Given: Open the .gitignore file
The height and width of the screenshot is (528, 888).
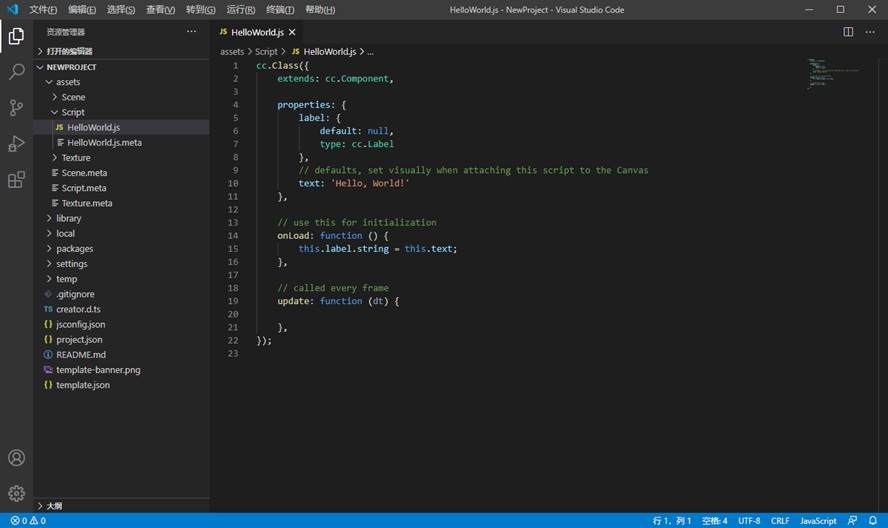Looking at the screenshot, I should [121, 294].
